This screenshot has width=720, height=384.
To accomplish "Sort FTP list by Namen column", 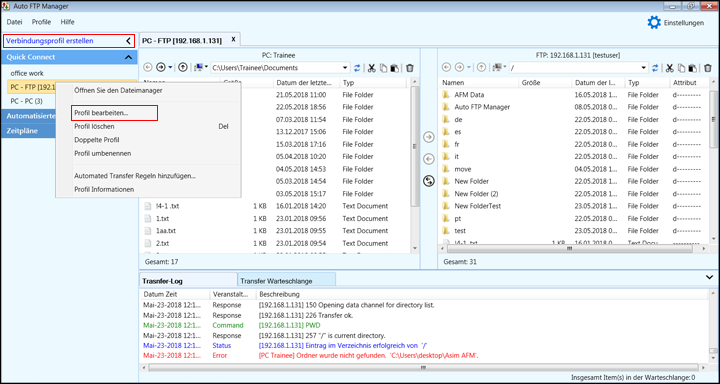I will 479,83.
